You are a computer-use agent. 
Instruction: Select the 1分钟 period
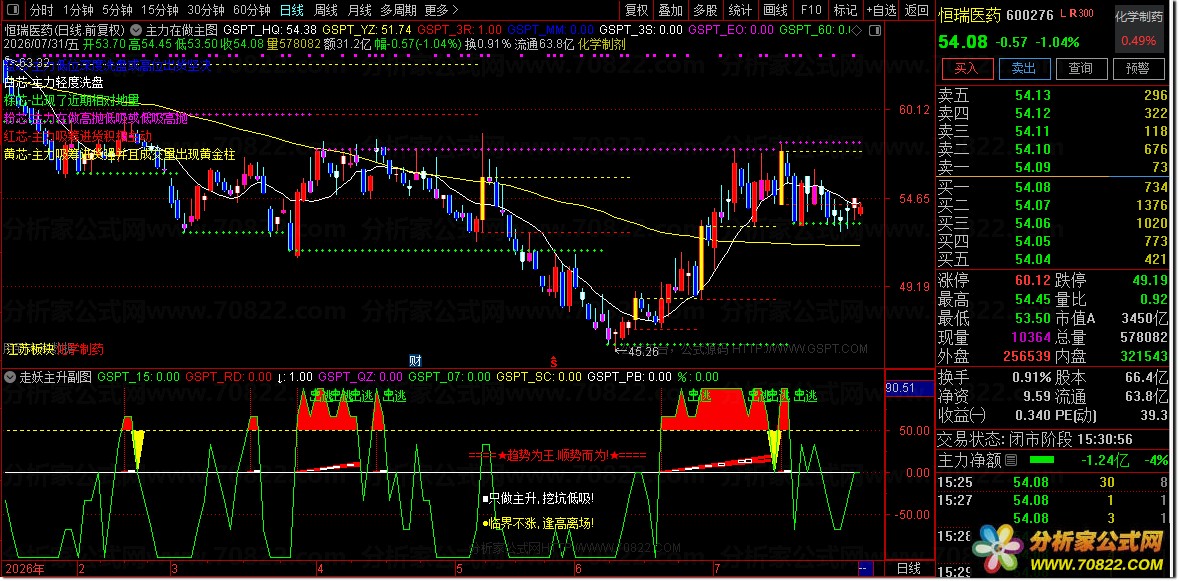[78, 11]
